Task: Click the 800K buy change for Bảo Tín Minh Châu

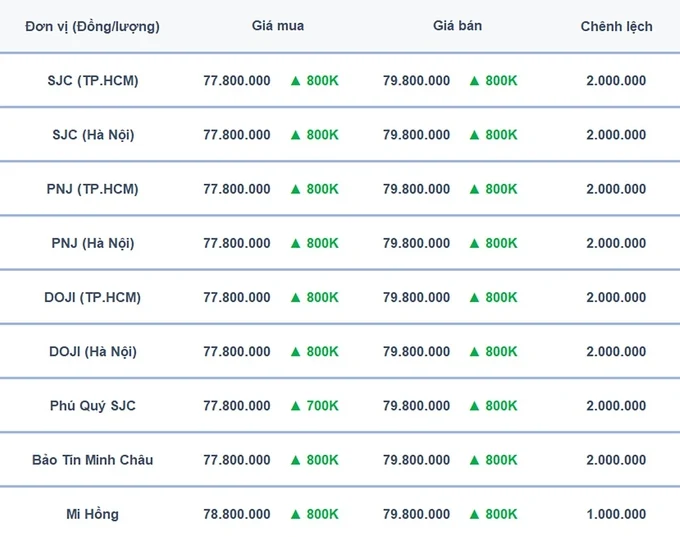Action: [323, 460]
